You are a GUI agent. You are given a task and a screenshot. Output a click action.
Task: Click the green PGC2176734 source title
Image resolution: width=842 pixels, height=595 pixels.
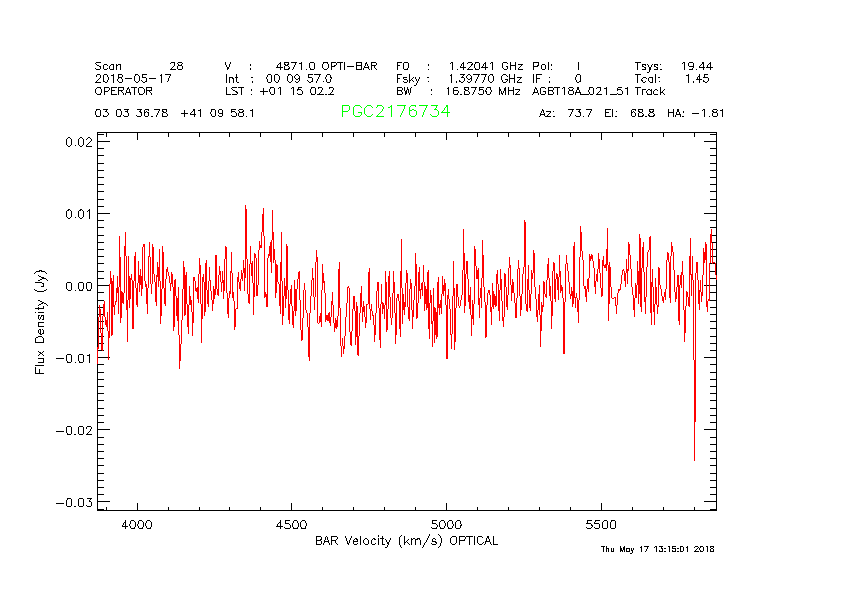click(x=395, y=112)
